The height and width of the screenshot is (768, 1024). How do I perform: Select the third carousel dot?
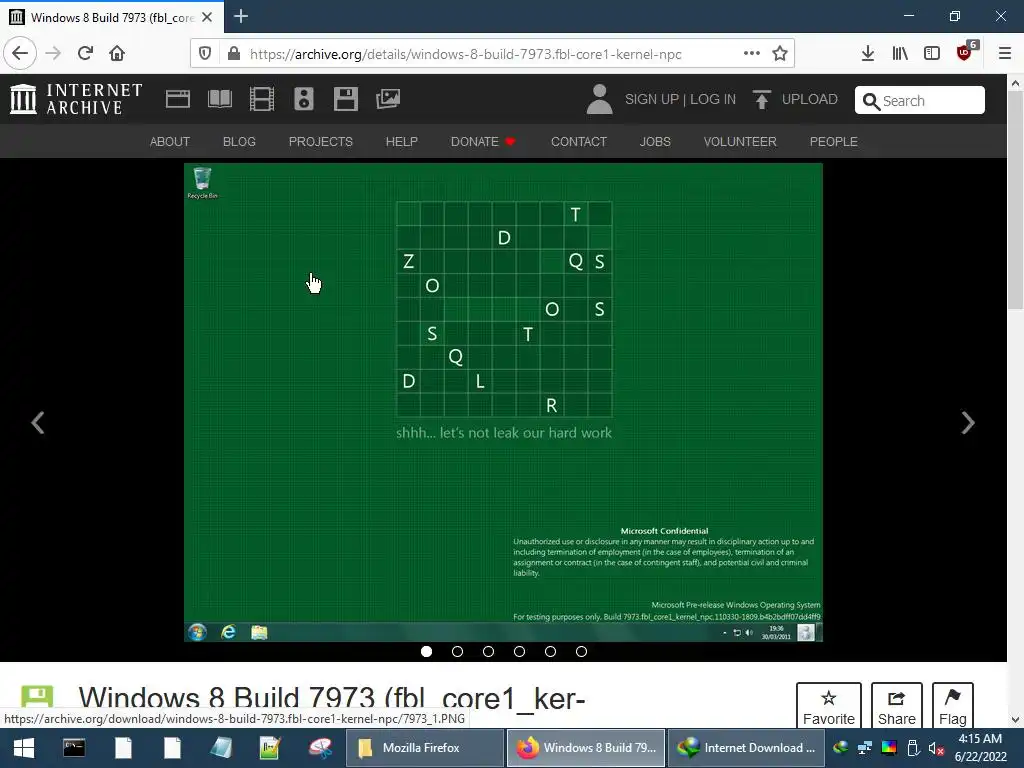coord(488,651)
